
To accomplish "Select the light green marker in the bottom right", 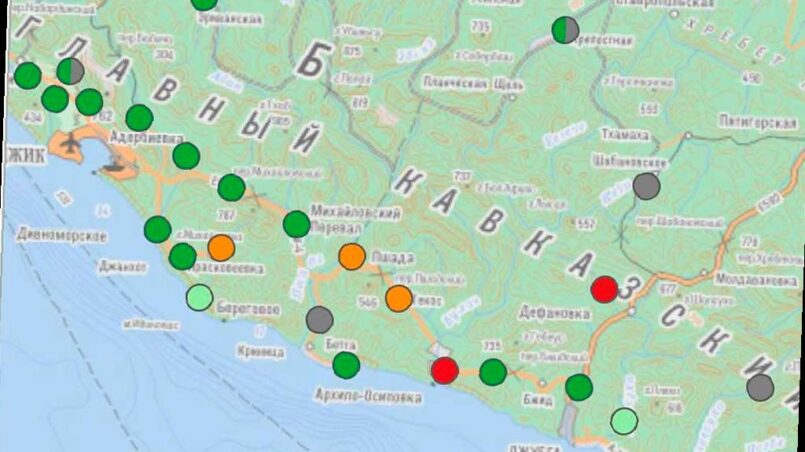I will click(625, 421).
